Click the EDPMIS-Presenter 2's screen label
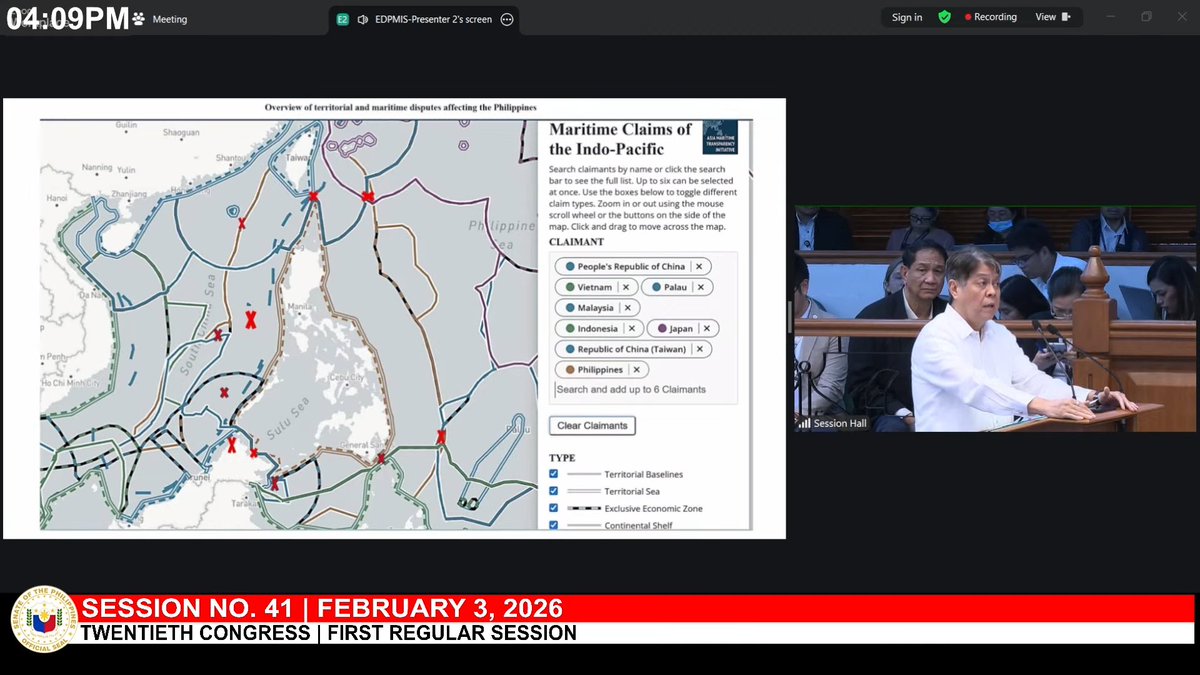The width and height of the screenshot is (1200, 675). point(433,19)
